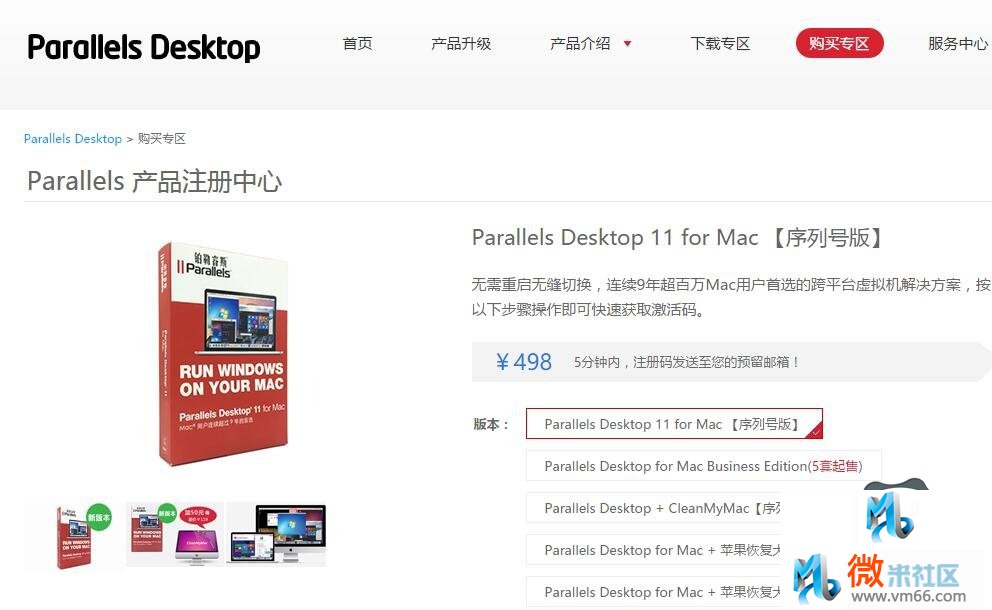Expand the 产品介绍 dropdown menu
The height and width of the screenshot is (610, 992).
pos(590,44)
